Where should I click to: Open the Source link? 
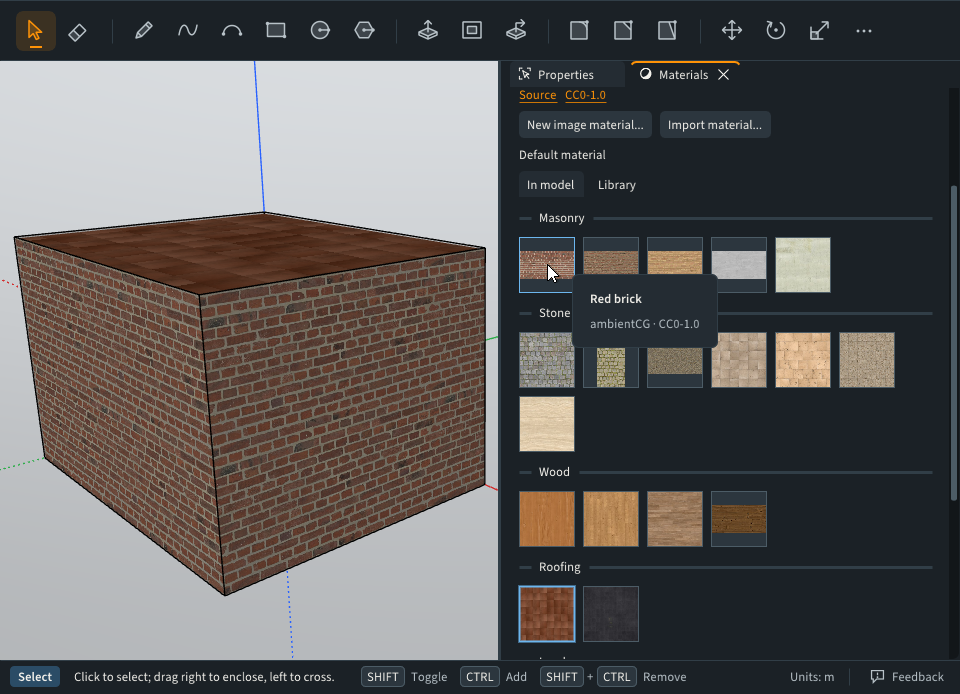pyautogui.click(x=538, y=95)
